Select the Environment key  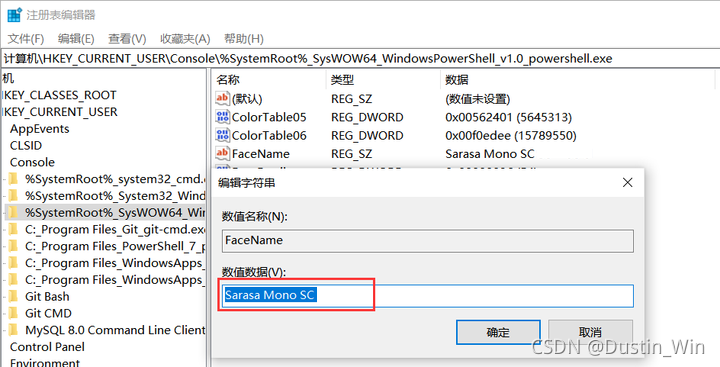click(45, 363)
